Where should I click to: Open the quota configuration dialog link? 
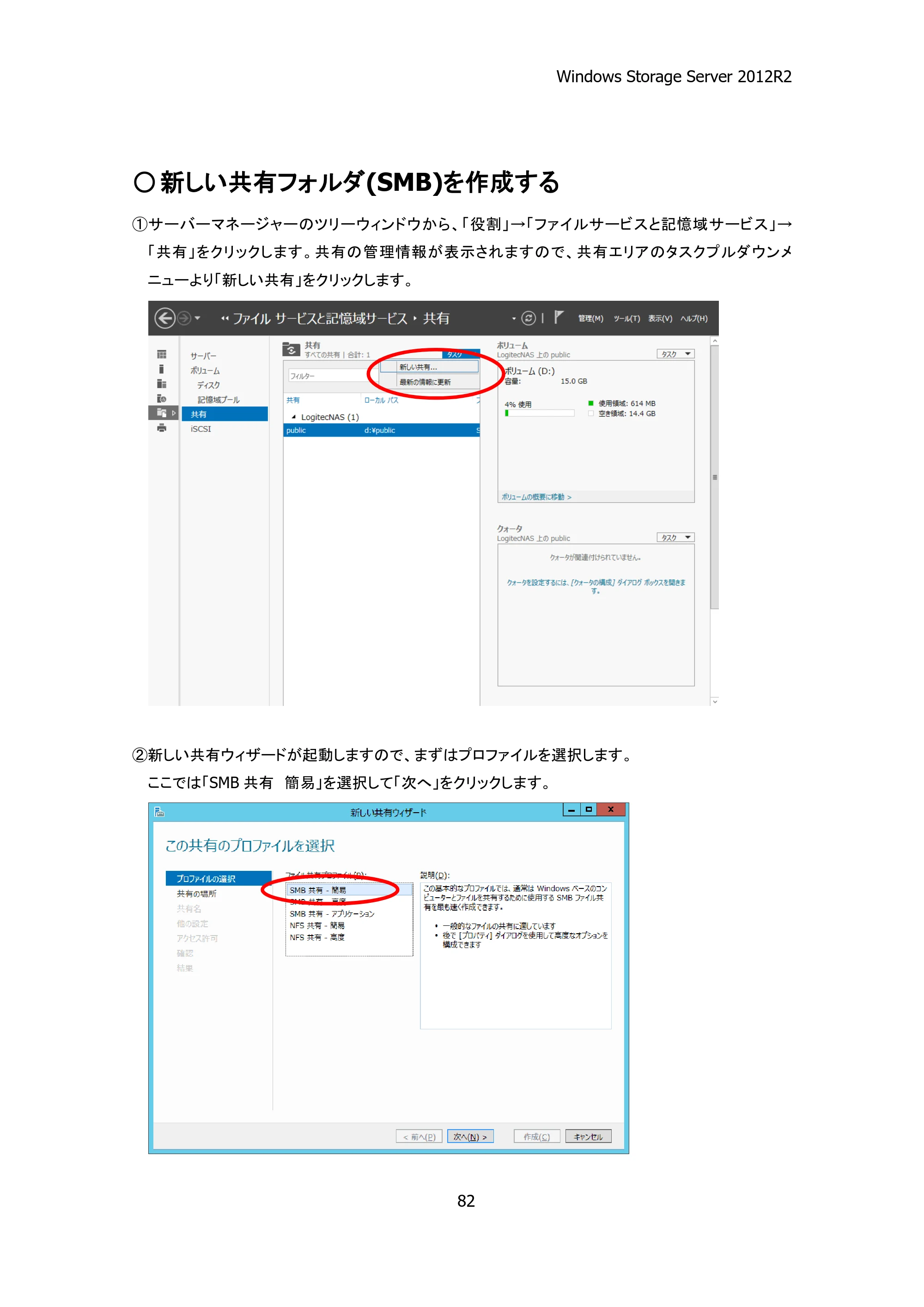[596, 586]
